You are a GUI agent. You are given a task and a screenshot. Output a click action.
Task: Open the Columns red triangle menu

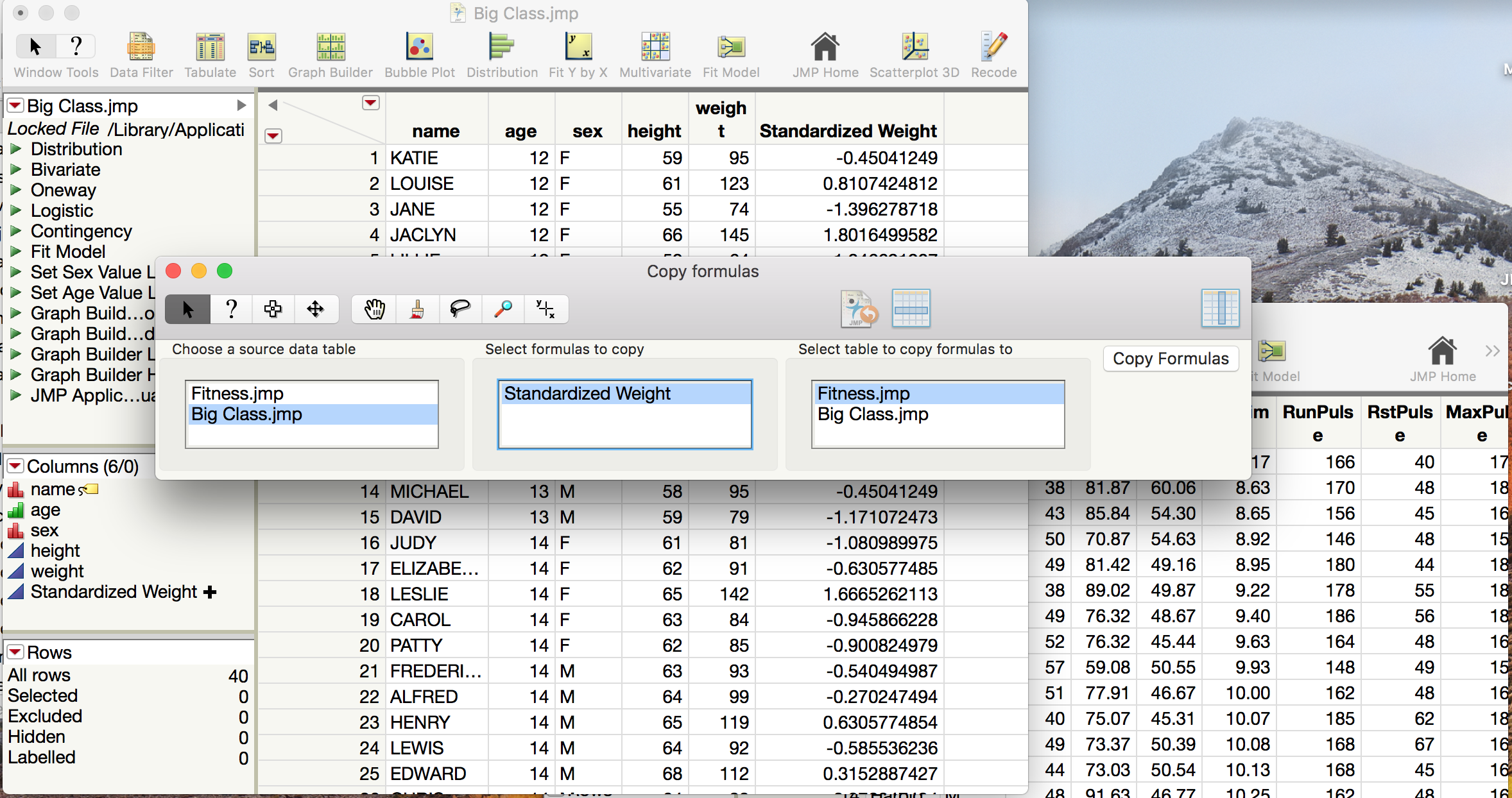tap(15, 466)
